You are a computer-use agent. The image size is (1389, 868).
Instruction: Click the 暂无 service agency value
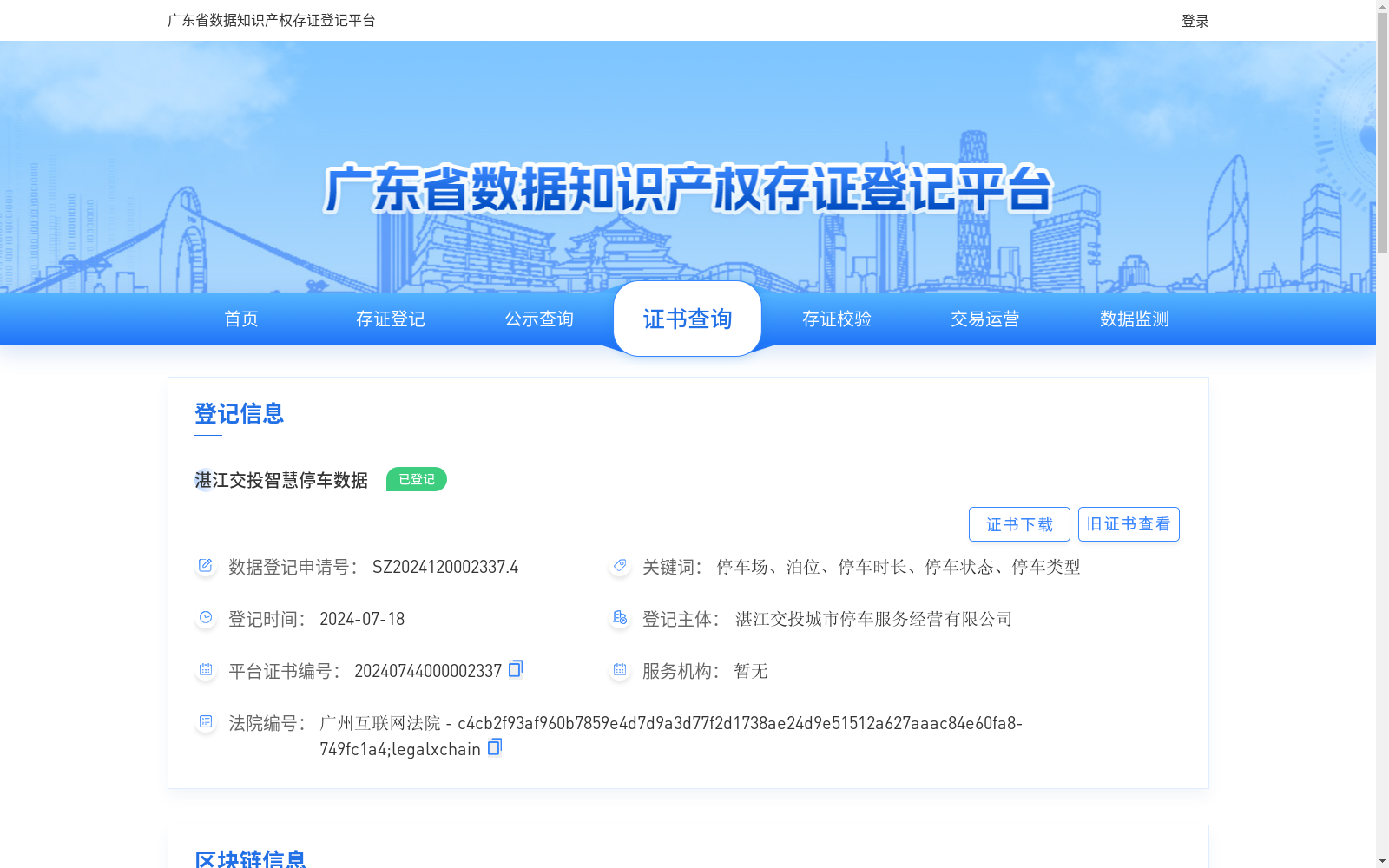(751, 671)
